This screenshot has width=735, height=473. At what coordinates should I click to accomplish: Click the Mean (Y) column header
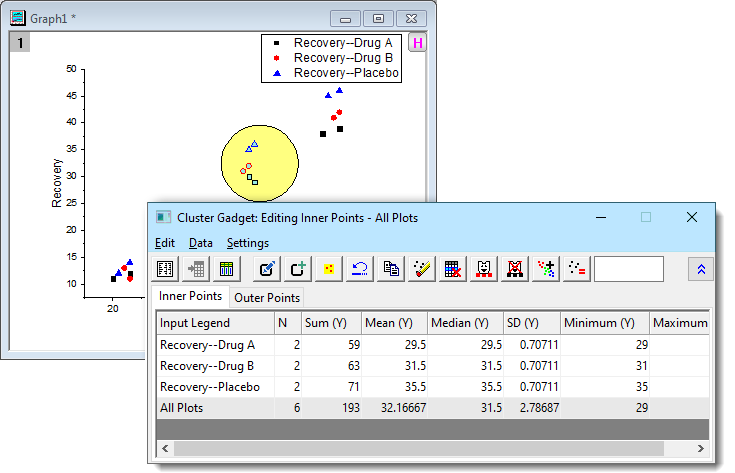393,323
